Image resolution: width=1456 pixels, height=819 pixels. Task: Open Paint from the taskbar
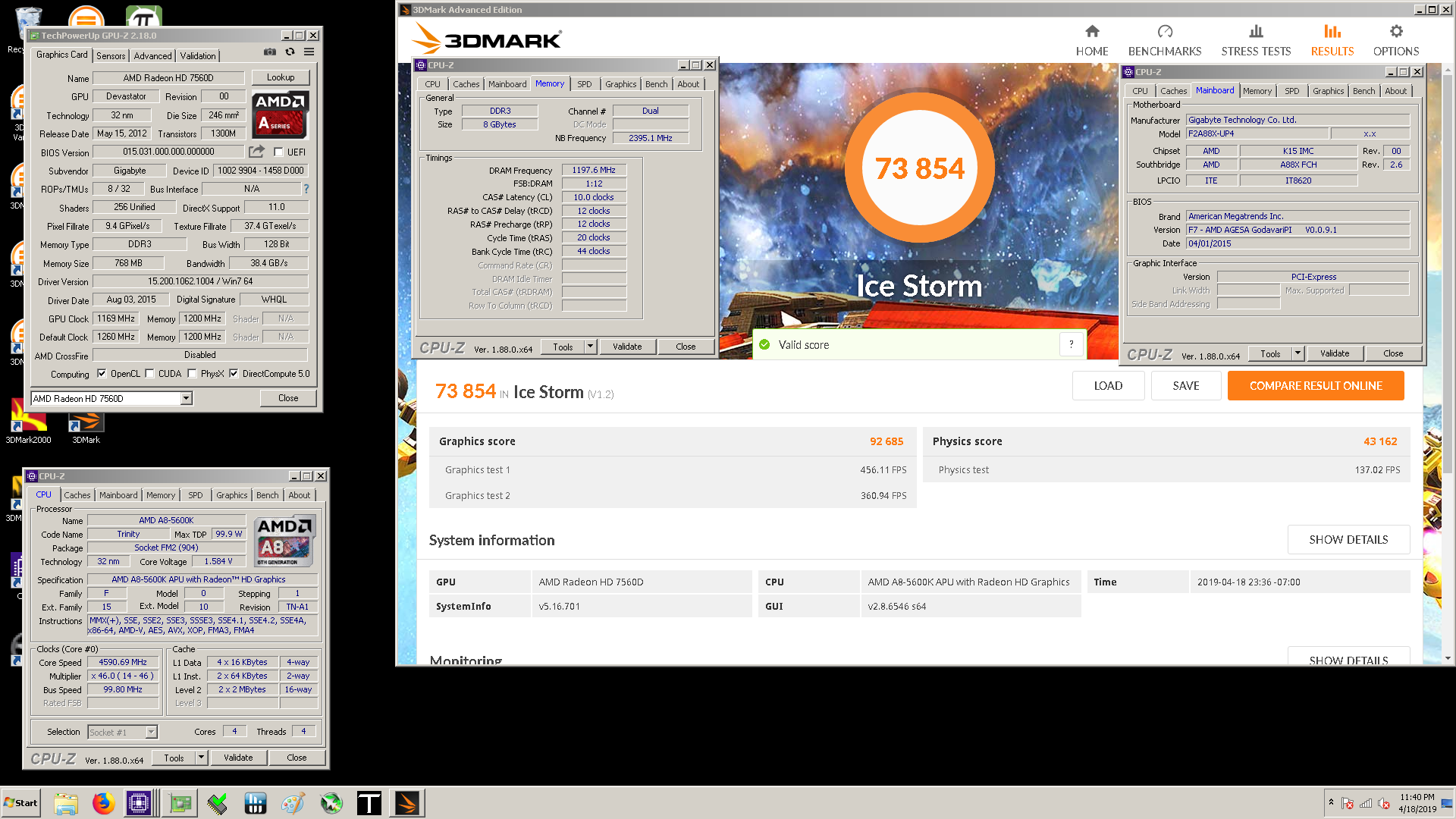pyautogui.click(x=293, y=803)
